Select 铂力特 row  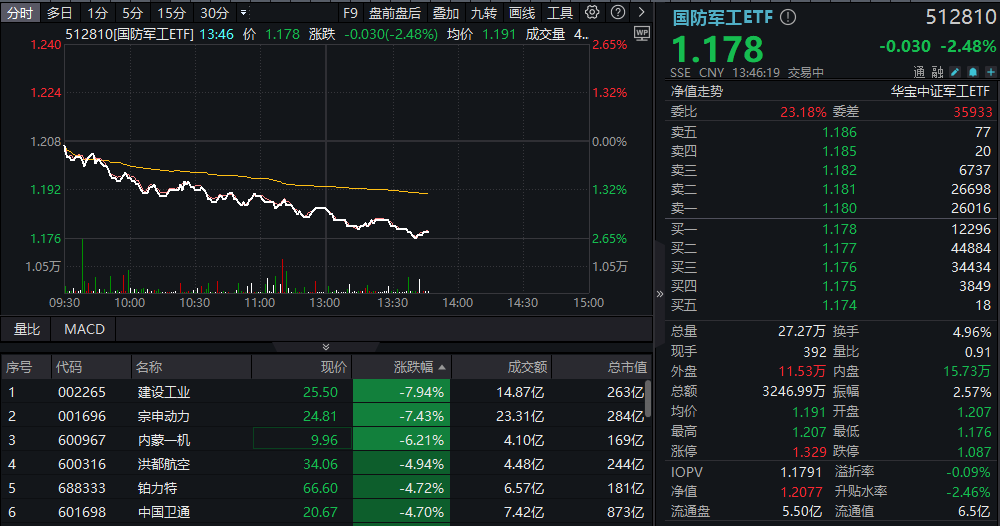coord(324,488)
